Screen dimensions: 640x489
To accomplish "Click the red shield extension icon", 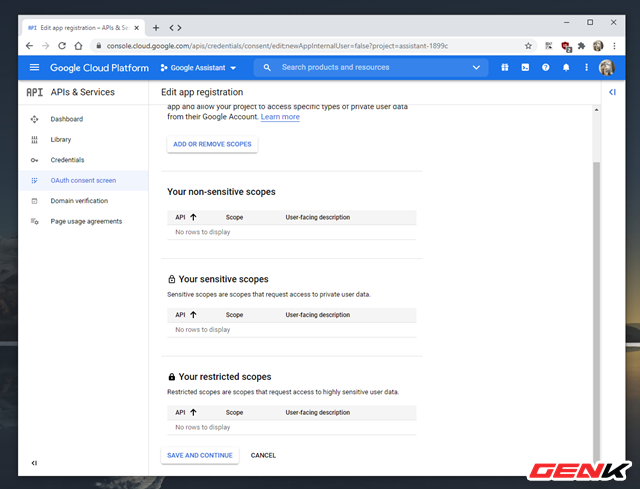I will click(566, 46).
